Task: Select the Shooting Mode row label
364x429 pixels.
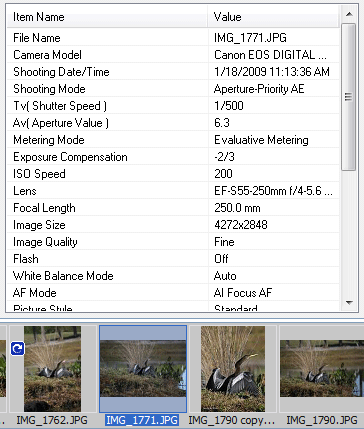Action: (x=49, y=89)
